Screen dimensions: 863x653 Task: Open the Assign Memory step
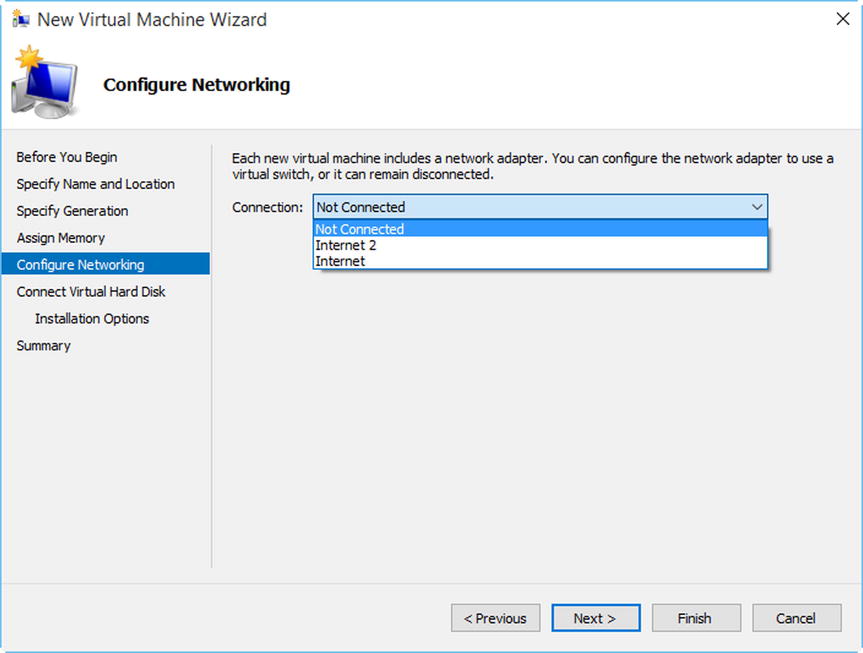click(x=61, y=238)
